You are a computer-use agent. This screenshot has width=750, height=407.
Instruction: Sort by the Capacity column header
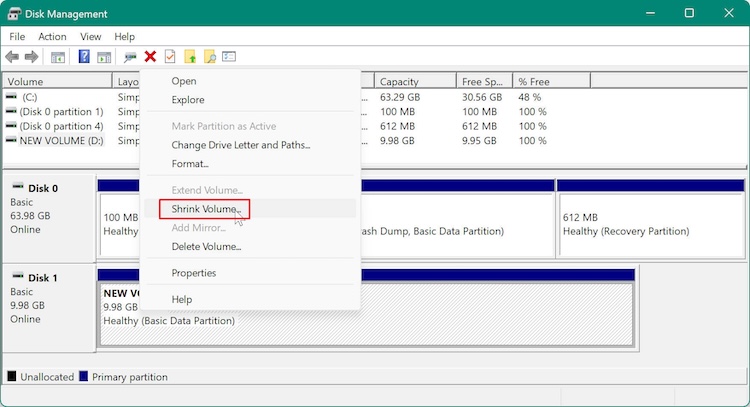(x=415, y=81)
